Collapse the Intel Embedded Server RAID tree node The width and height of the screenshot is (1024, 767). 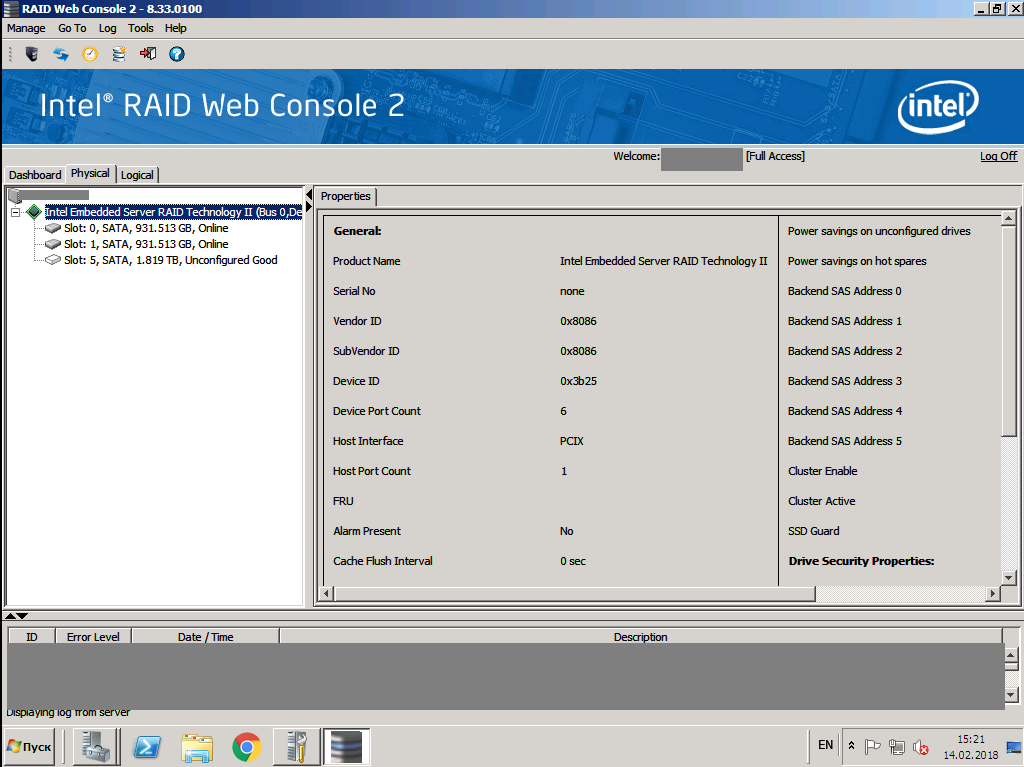pyautogui.click(x=16, y=212)
